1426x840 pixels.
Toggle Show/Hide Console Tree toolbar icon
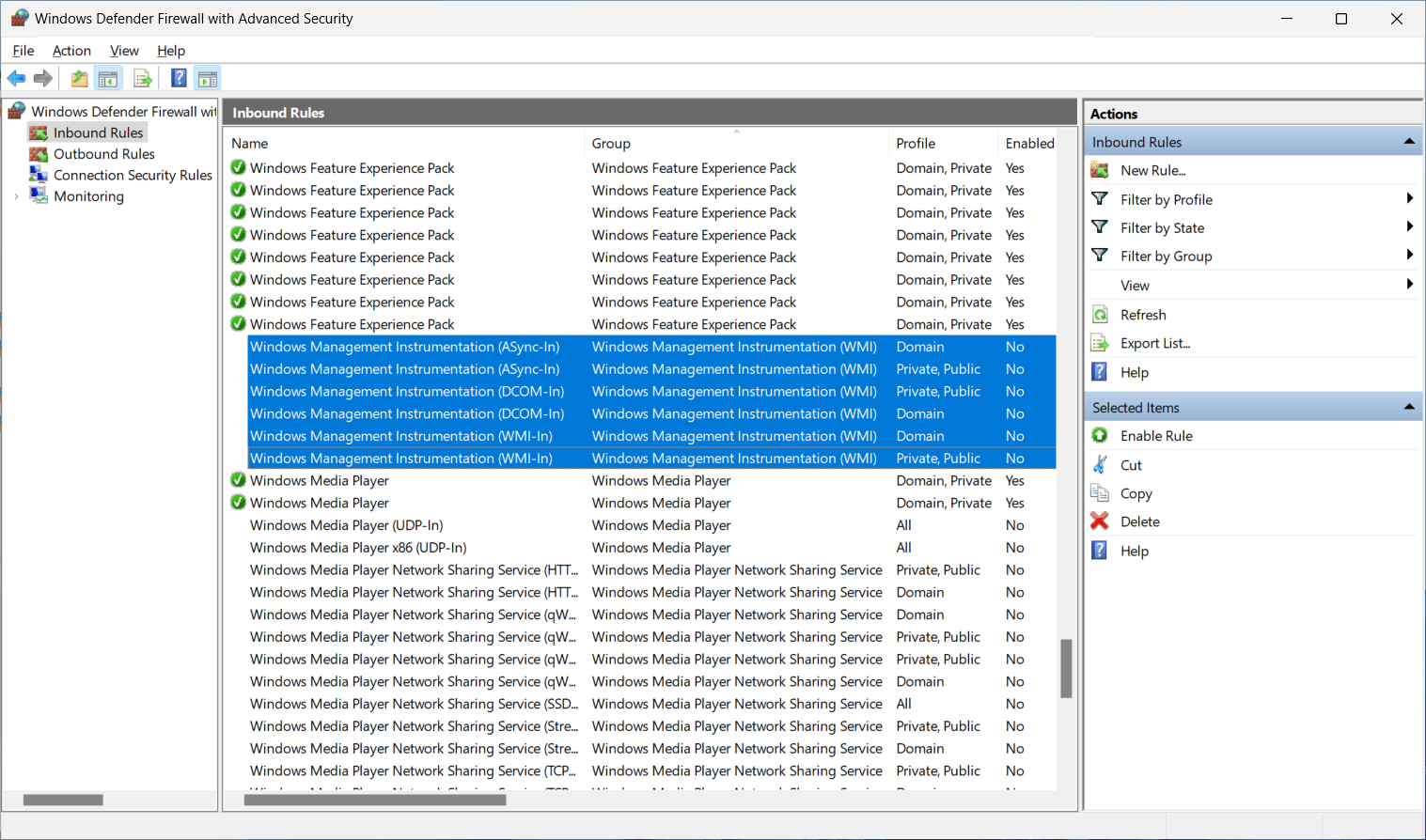tap(108, 79)
